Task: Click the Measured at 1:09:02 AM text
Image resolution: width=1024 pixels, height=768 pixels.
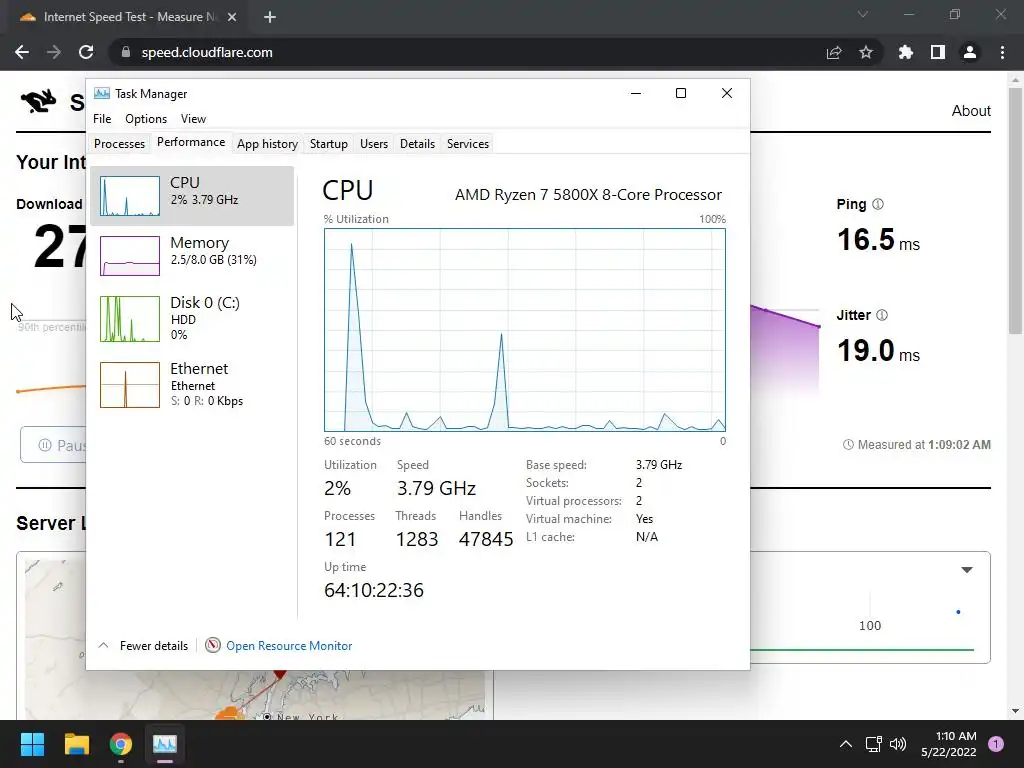Action: pyautogui.click(x=917, y=445)
